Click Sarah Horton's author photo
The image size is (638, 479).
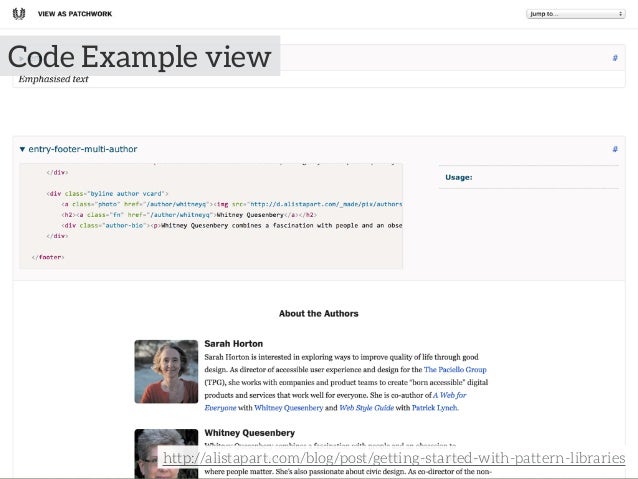[166, 372]
